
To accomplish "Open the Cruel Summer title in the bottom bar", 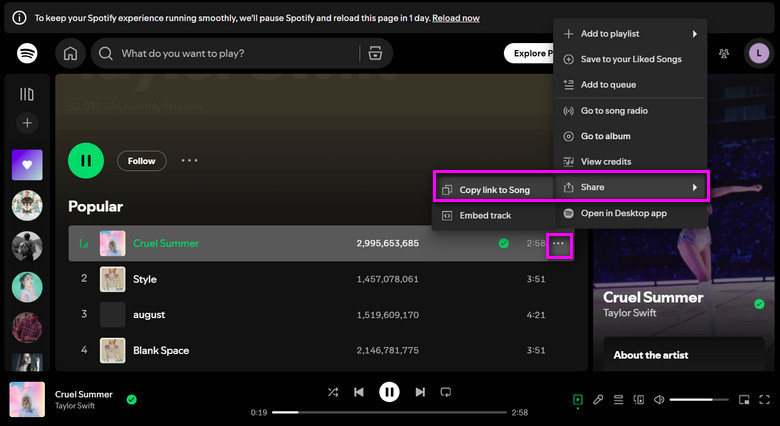I will pyautogui.click(x=84, y=394).
